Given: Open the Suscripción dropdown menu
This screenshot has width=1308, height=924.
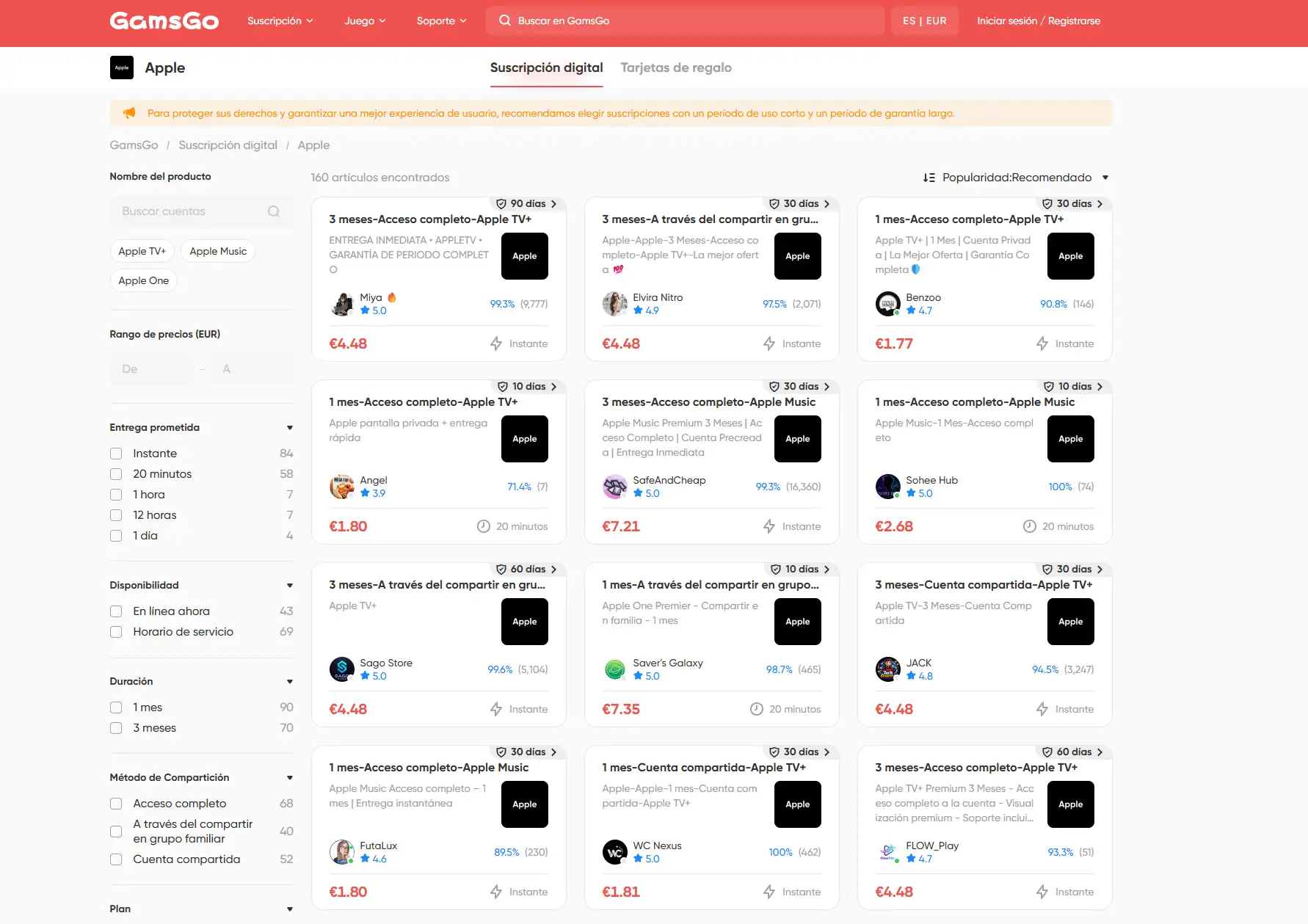Looking at the screenshot, I should click(280, 21).
